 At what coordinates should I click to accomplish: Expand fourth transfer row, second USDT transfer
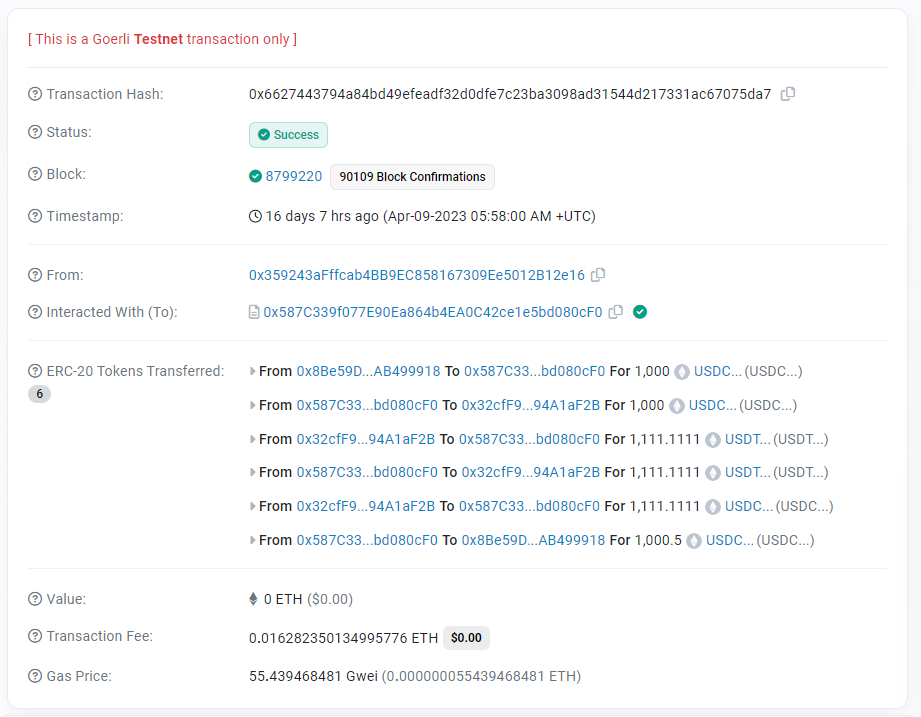253,472
